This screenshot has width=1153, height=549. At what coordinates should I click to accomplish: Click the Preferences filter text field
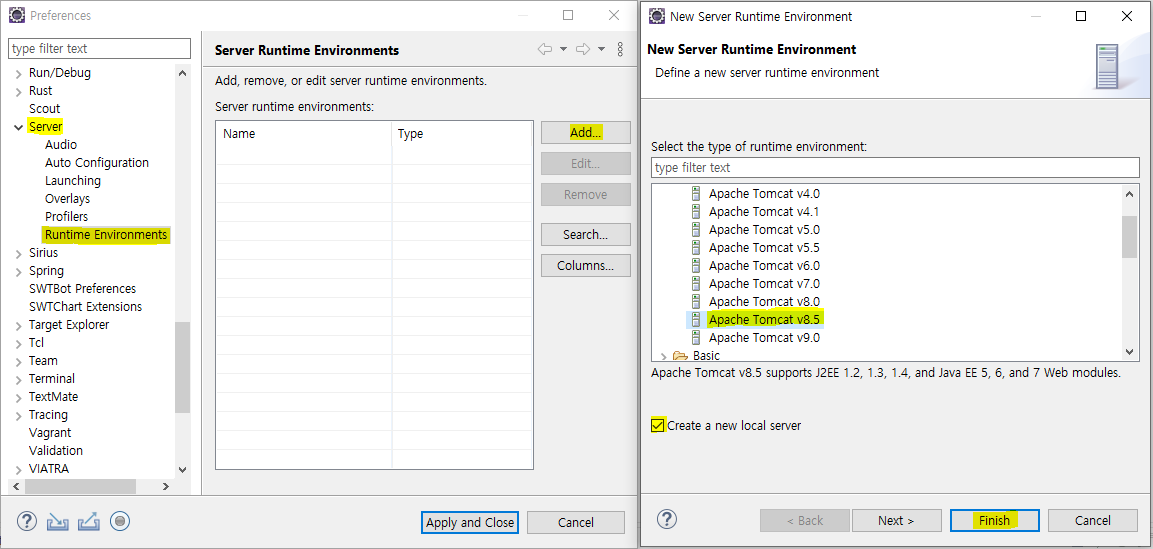99,49
